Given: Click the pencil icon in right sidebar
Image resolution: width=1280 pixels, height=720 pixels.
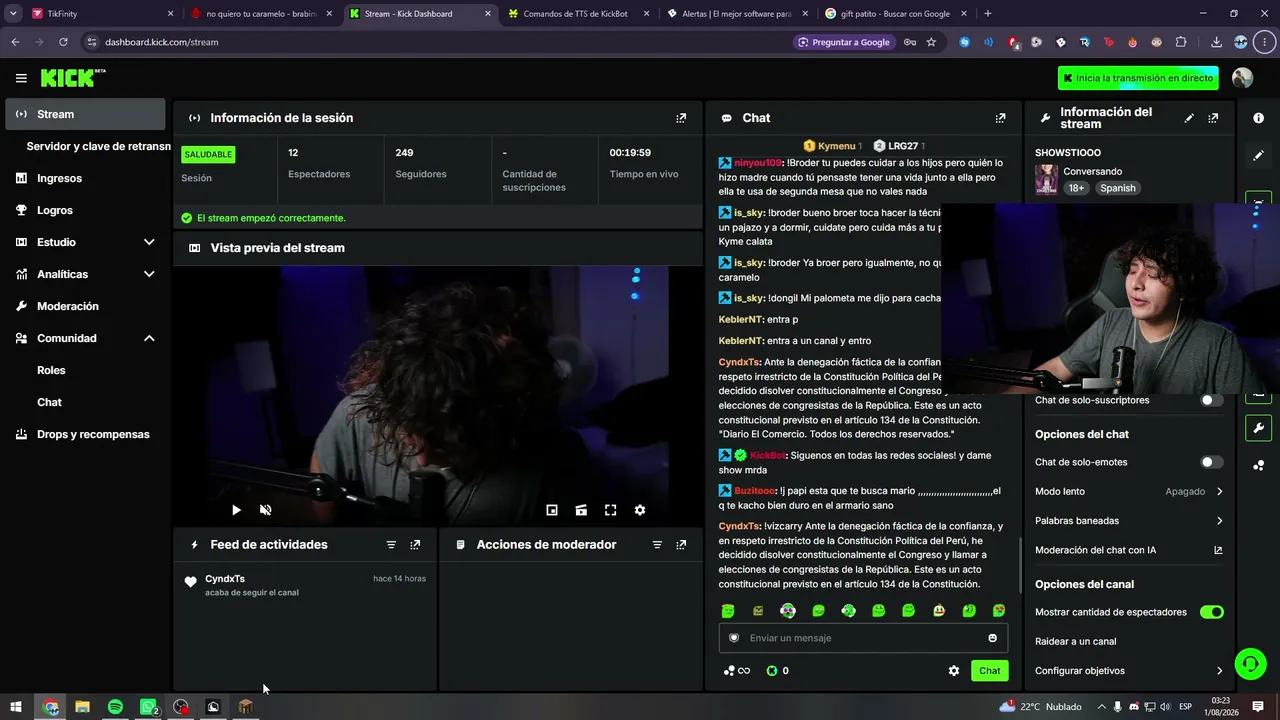Looking at the screenshot, I should click(1258, 156).
